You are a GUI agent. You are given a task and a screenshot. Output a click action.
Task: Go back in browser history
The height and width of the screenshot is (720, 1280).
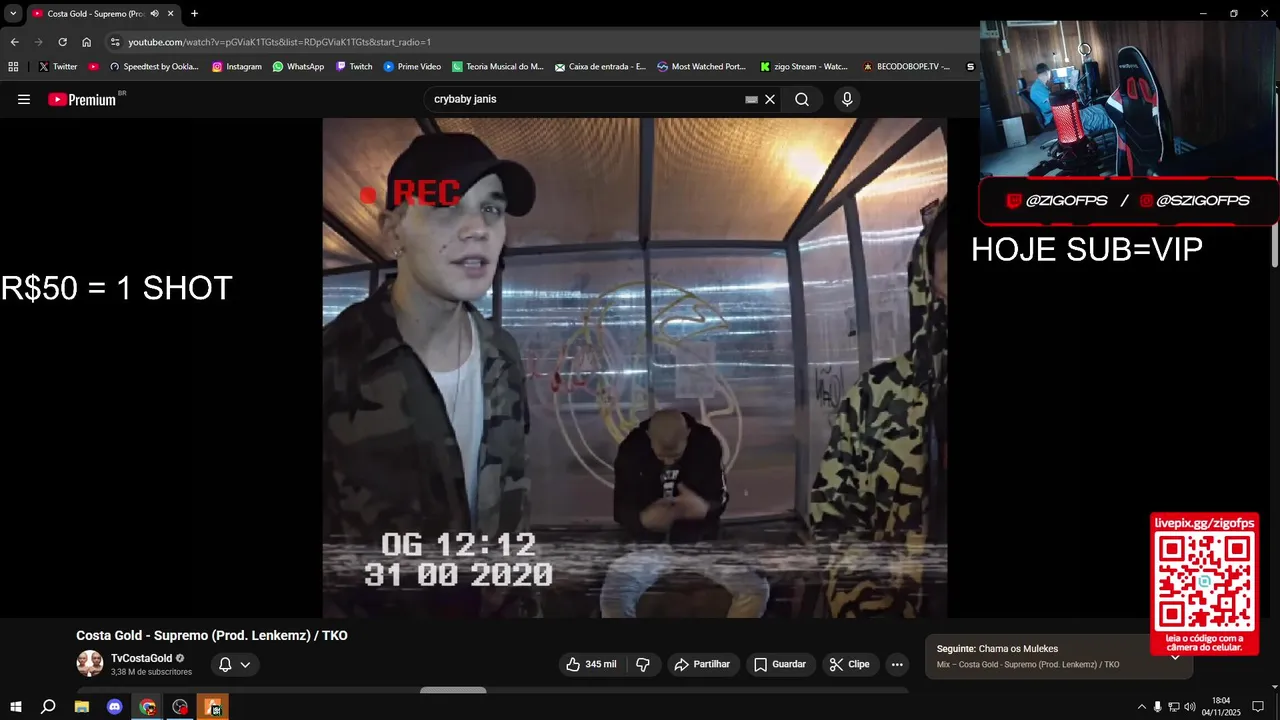14,42
